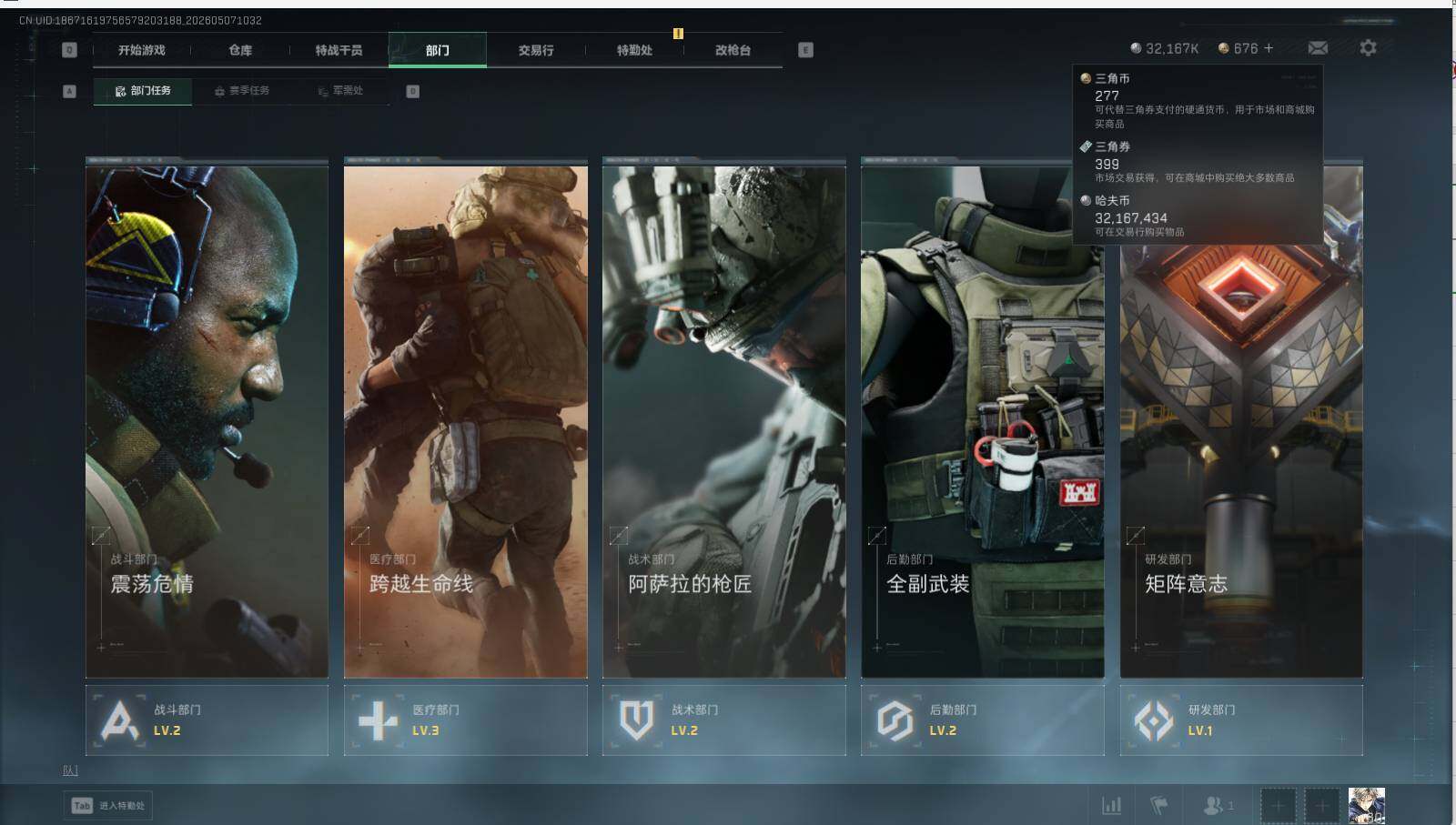The image size is (1456, 825).
Task: Click the 三角券 ticket icon in tooltip
Action: (1086, 146)
